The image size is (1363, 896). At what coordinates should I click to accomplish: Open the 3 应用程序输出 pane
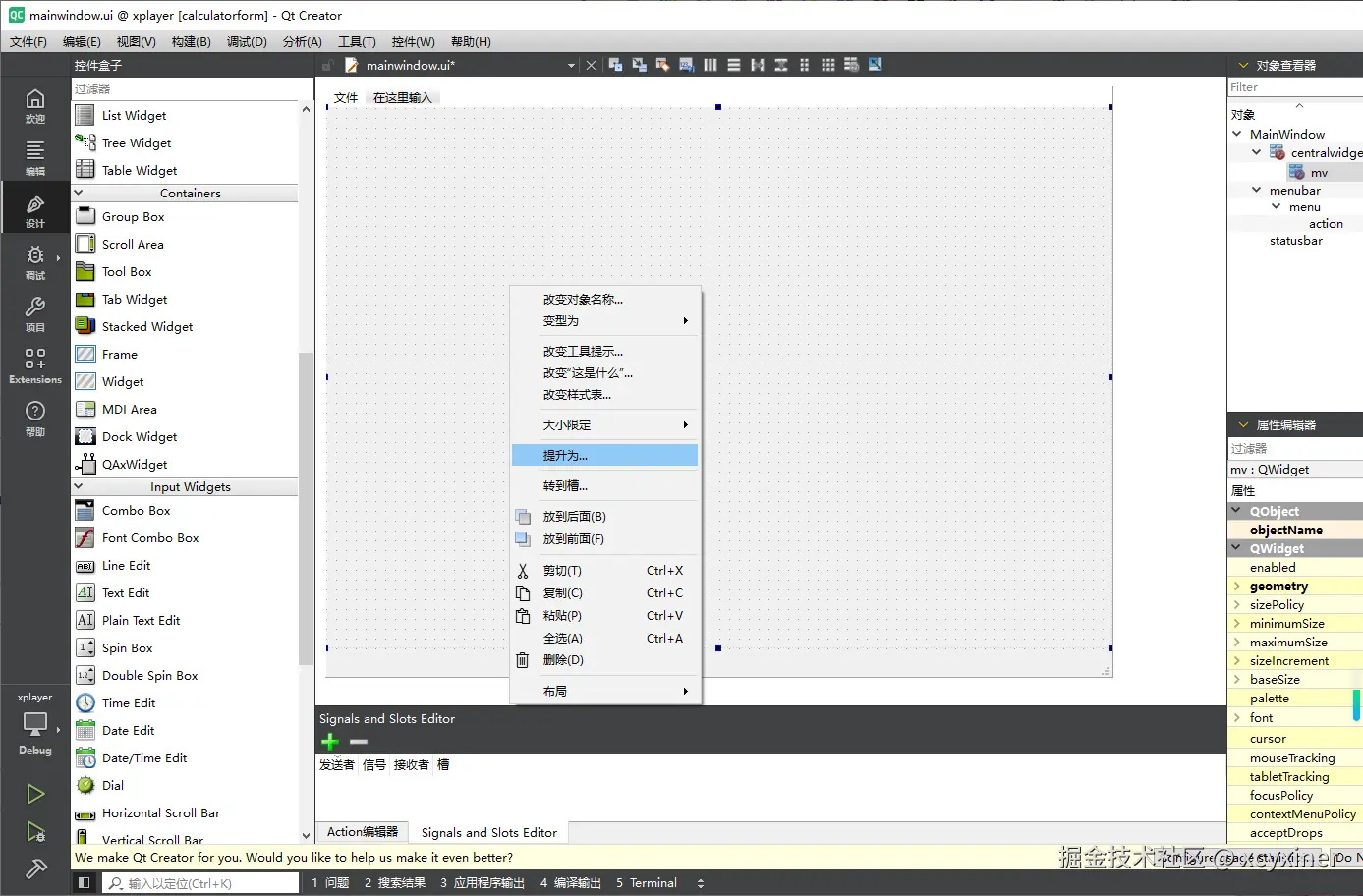483,883
